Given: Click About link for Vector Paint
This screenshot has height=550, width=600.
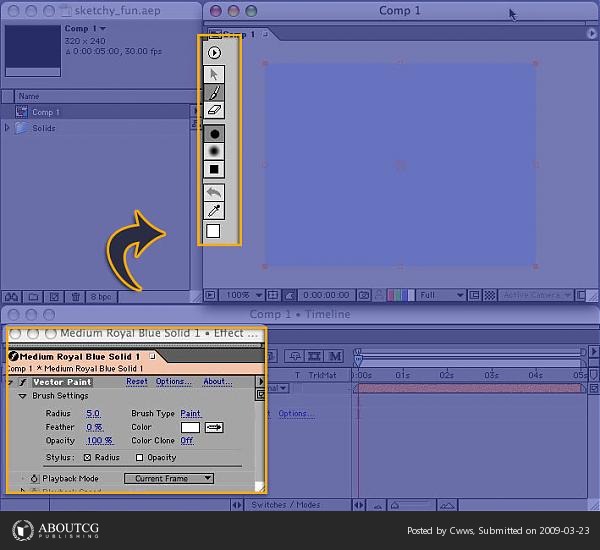Looking at the screenshot, I should 218,382.
